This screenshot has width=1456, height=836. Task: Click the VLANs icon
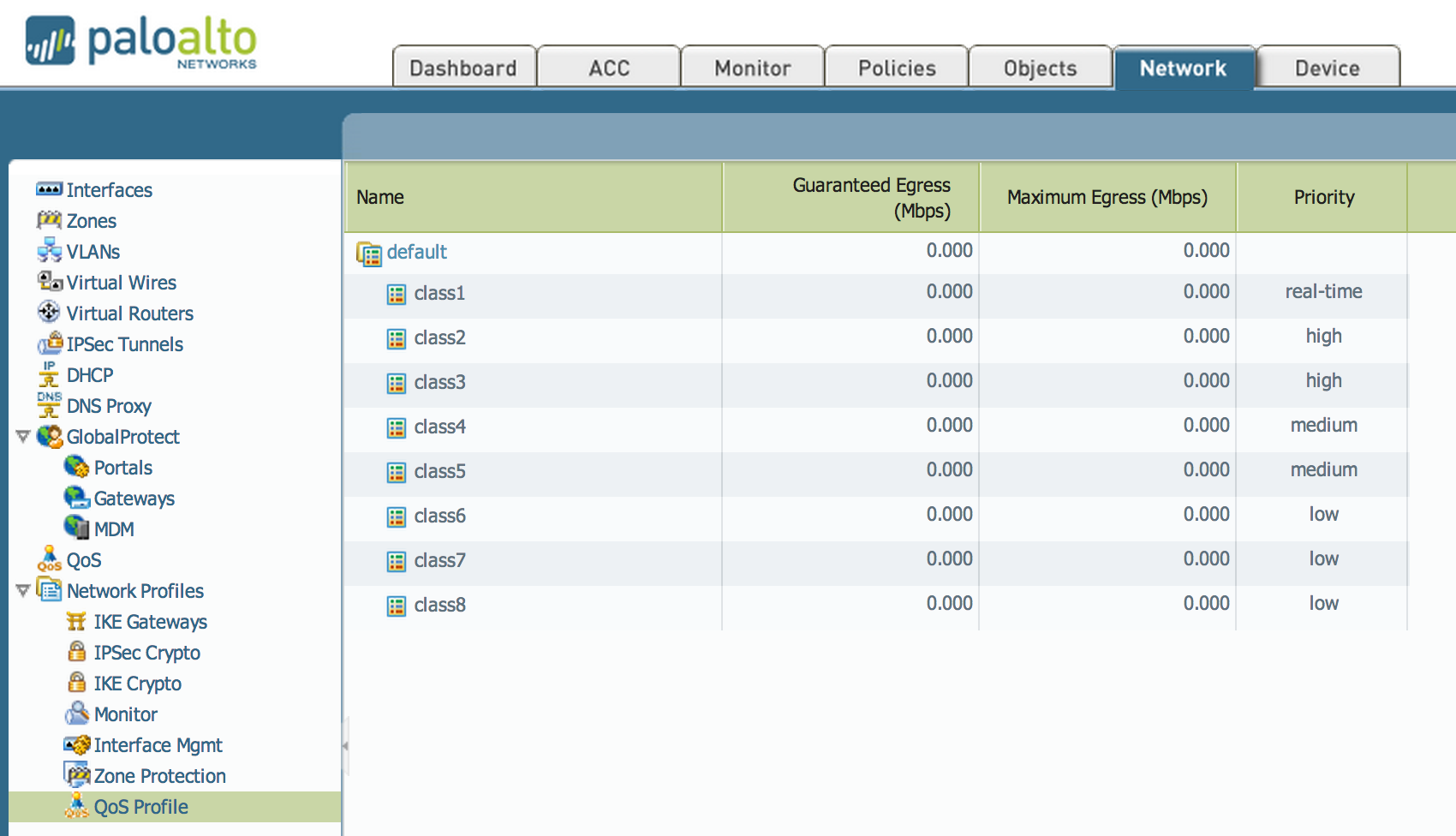(51, 251)
